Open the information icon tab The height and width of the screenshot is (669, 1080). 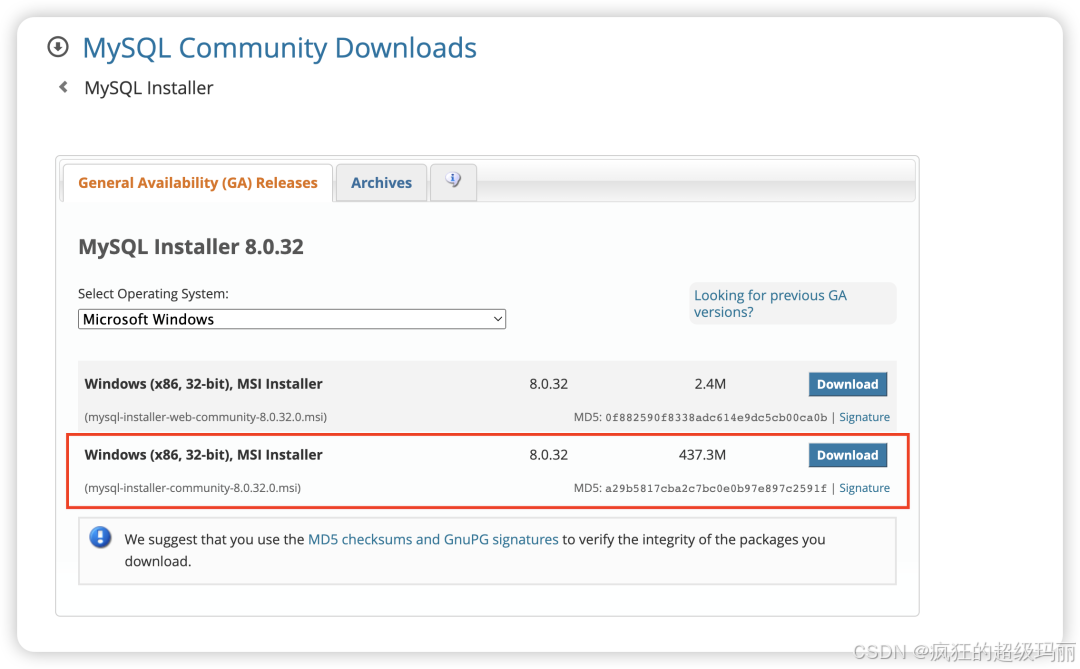pyautogui.click(x=453, y=181)
